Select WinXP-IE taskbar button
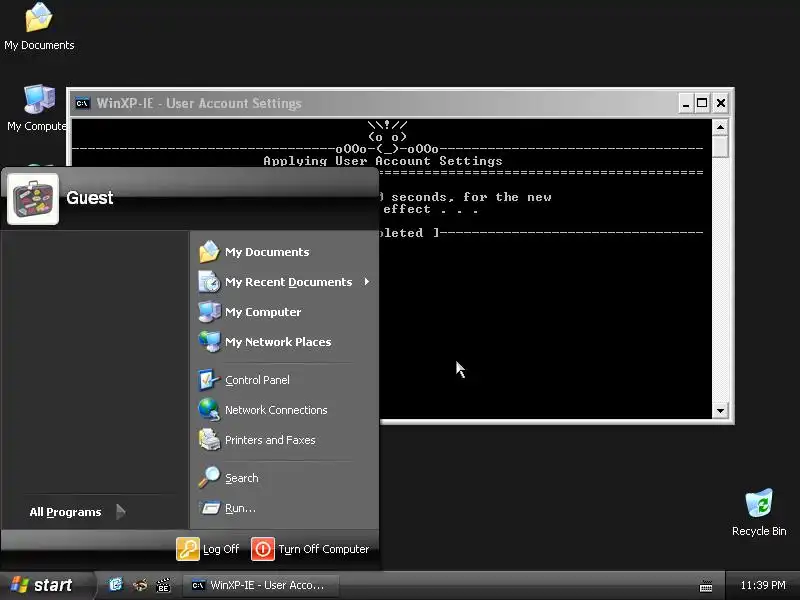Viewport: 800px width, 600px height. 261,585
